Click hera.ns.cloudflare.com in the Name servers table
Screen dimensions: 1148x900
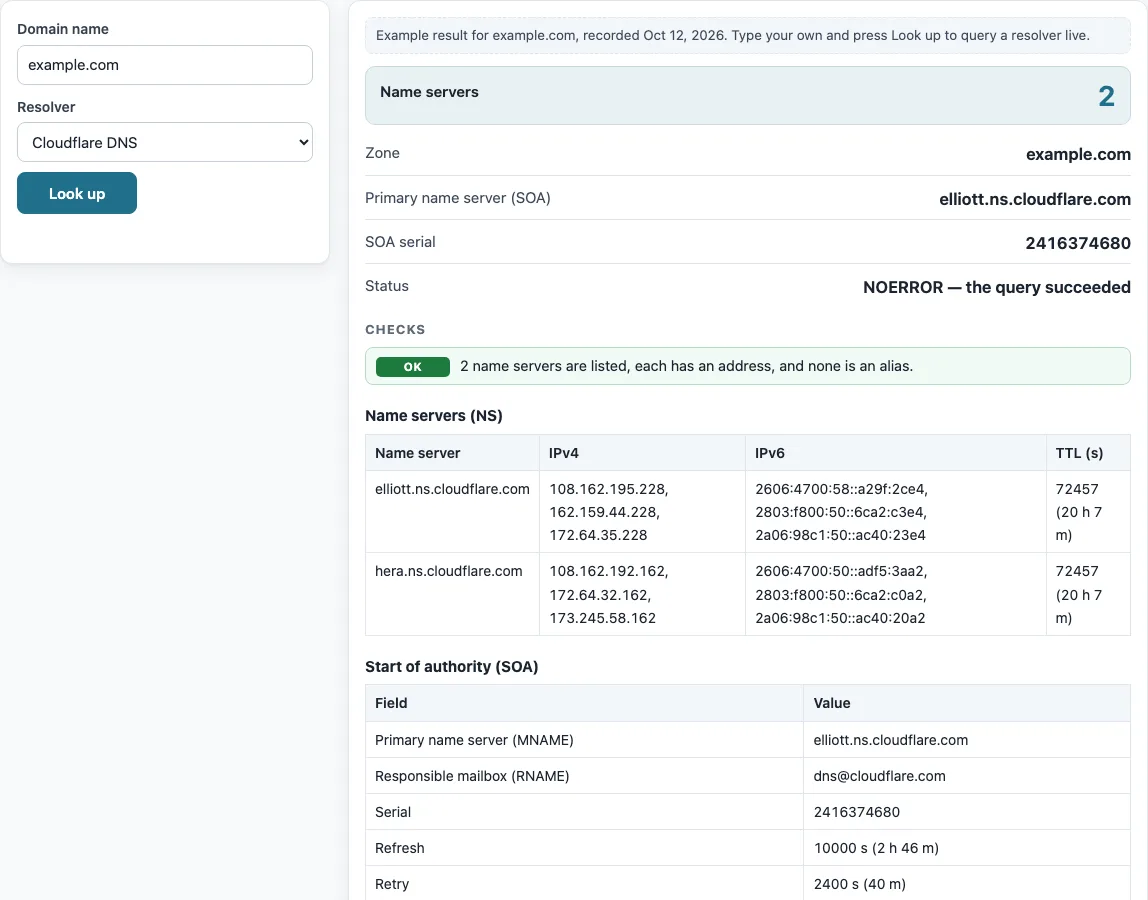click(448, 571)
